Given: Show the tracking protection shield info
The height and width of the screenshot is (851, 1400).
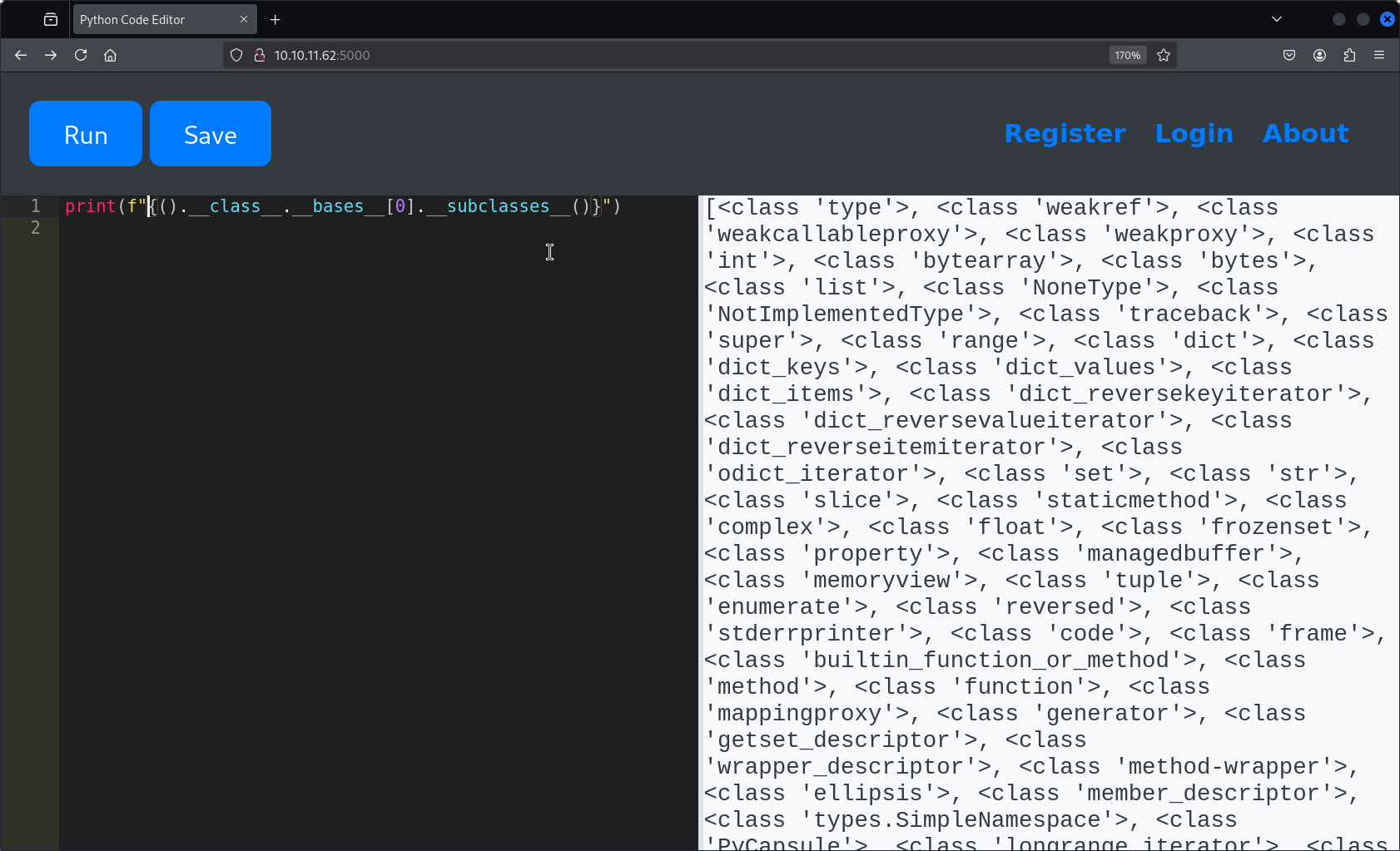Looking at the screenshot, I should pyautogui.click(x=236, y=55).
